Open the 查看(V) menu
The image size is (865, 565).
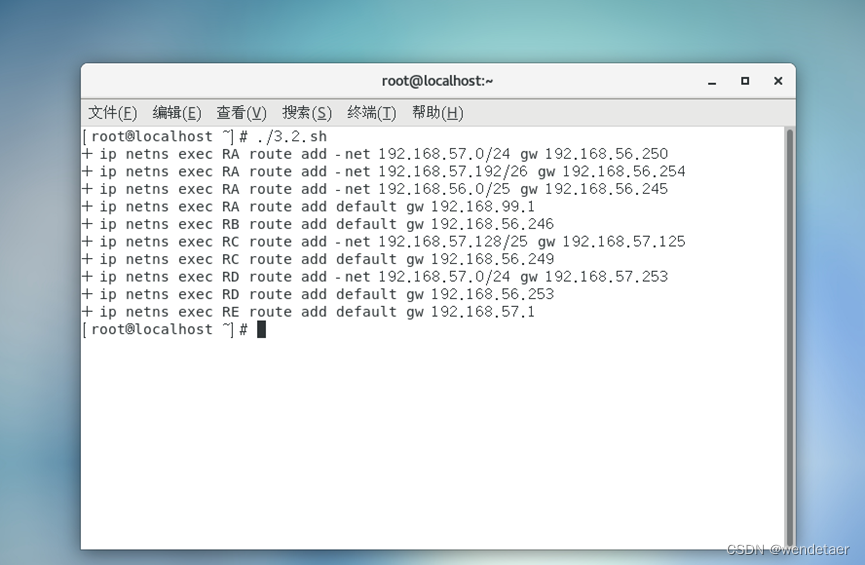pyautogui.click(x=241, y=113)
